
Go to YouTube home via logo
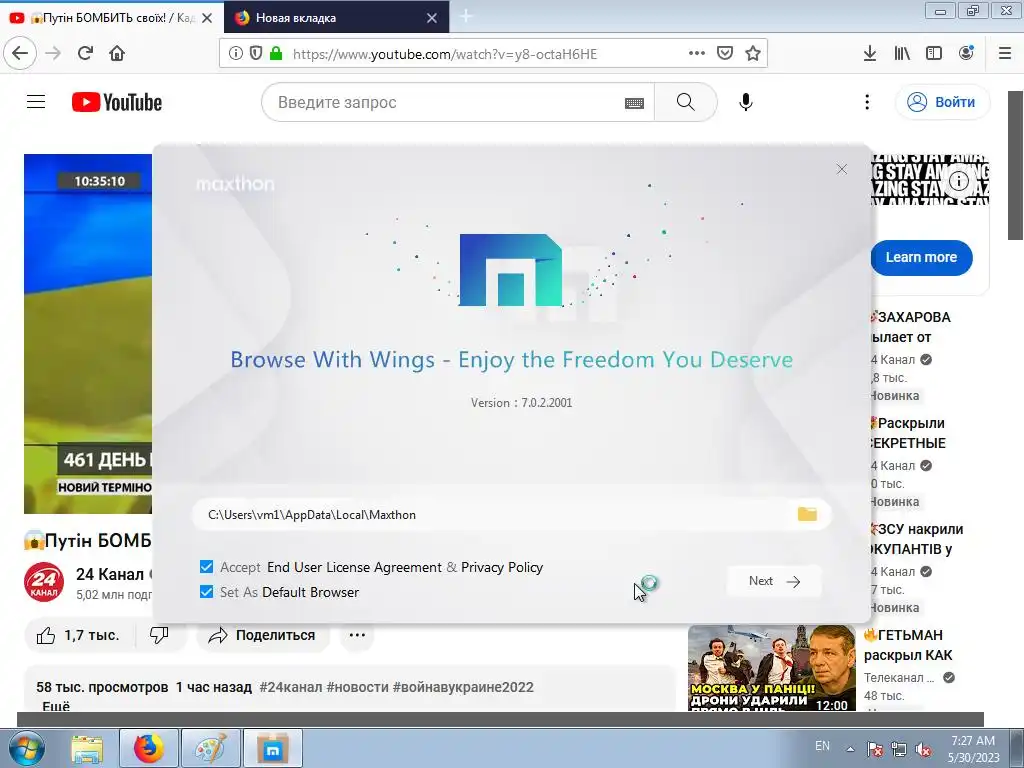click(117, 102)
